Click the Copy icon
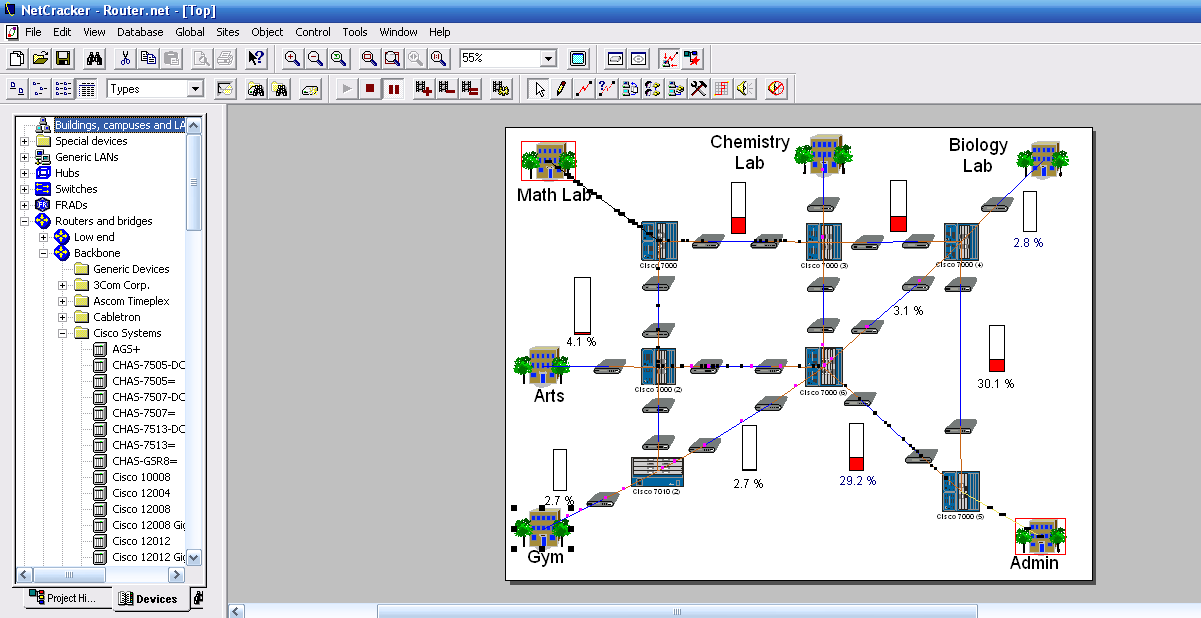 coord(149,59)
